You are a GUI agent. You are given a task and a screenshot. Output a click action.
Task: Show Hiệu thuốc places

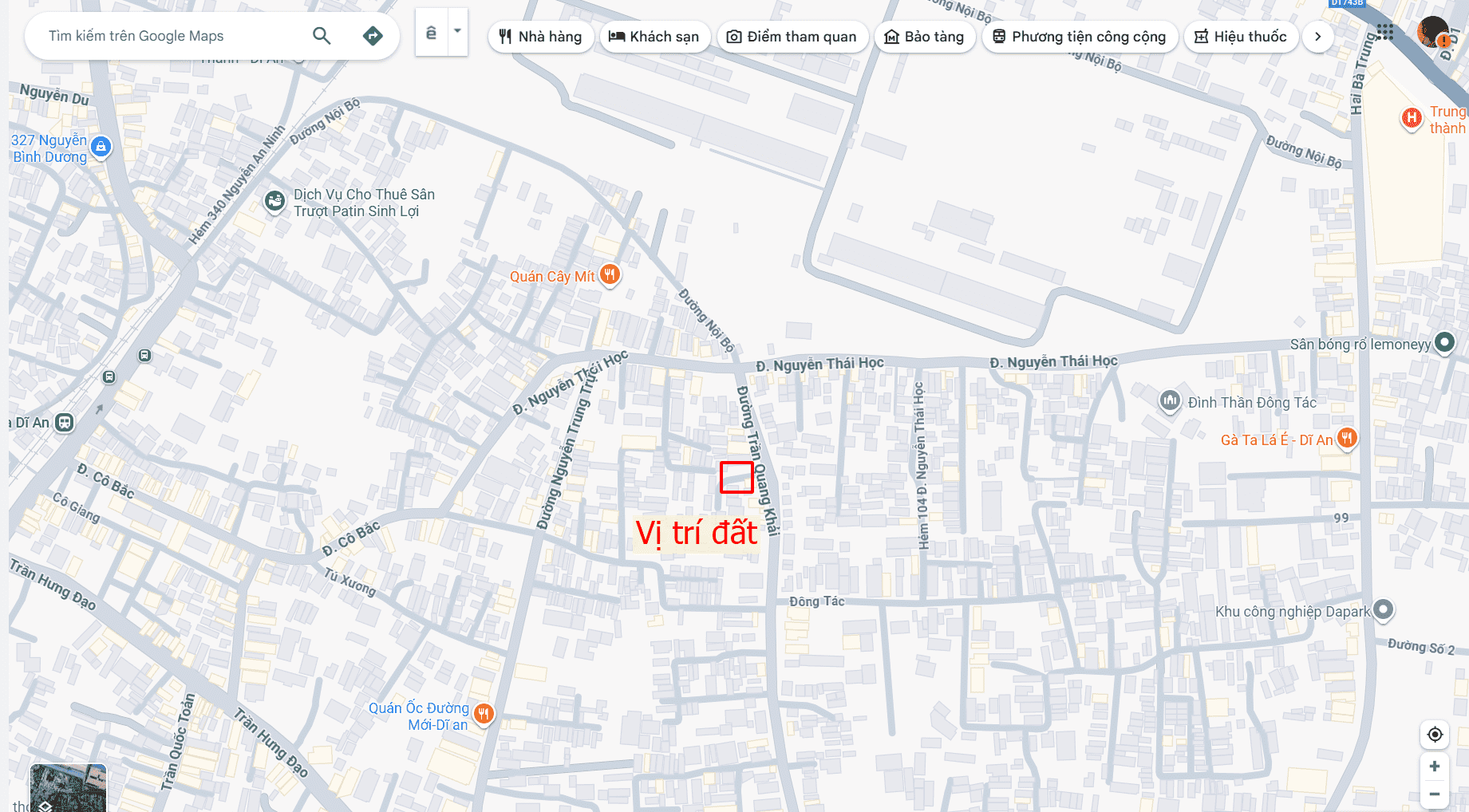pyautogui.click(x=1241, y=37)
